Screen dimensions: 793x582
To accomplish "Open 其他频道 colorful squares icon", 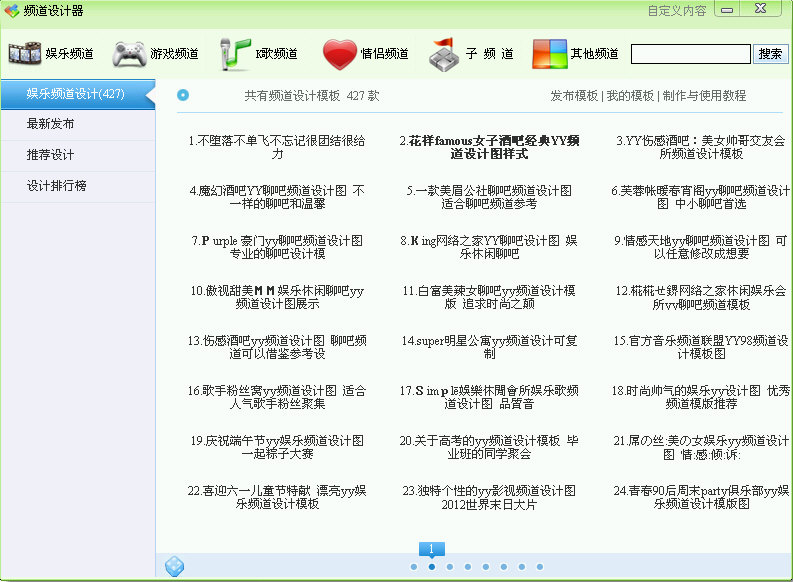I will [x=549, y=54].
